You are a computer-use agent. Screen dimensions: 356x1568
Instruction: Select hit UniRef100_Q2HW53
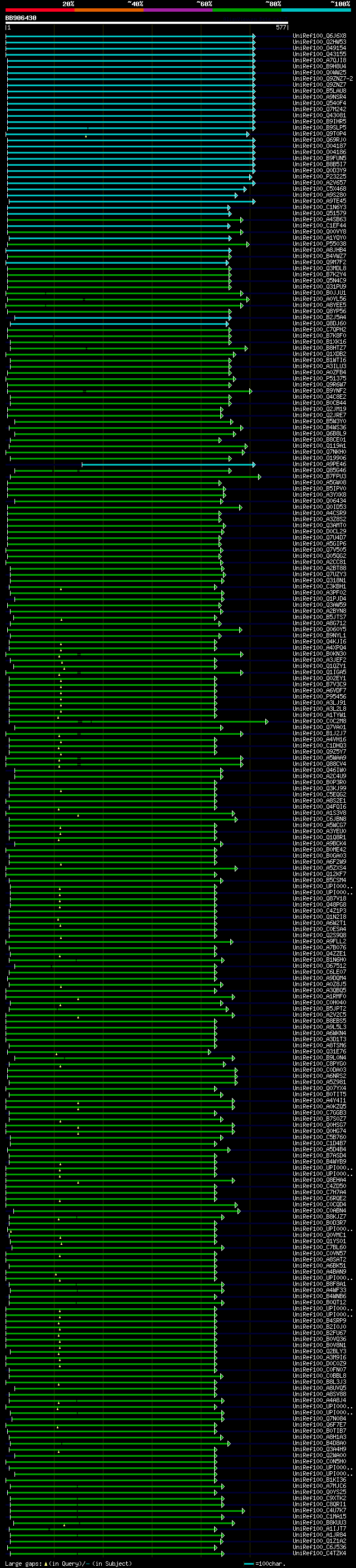pyautogui.click(x=319, y=42)
